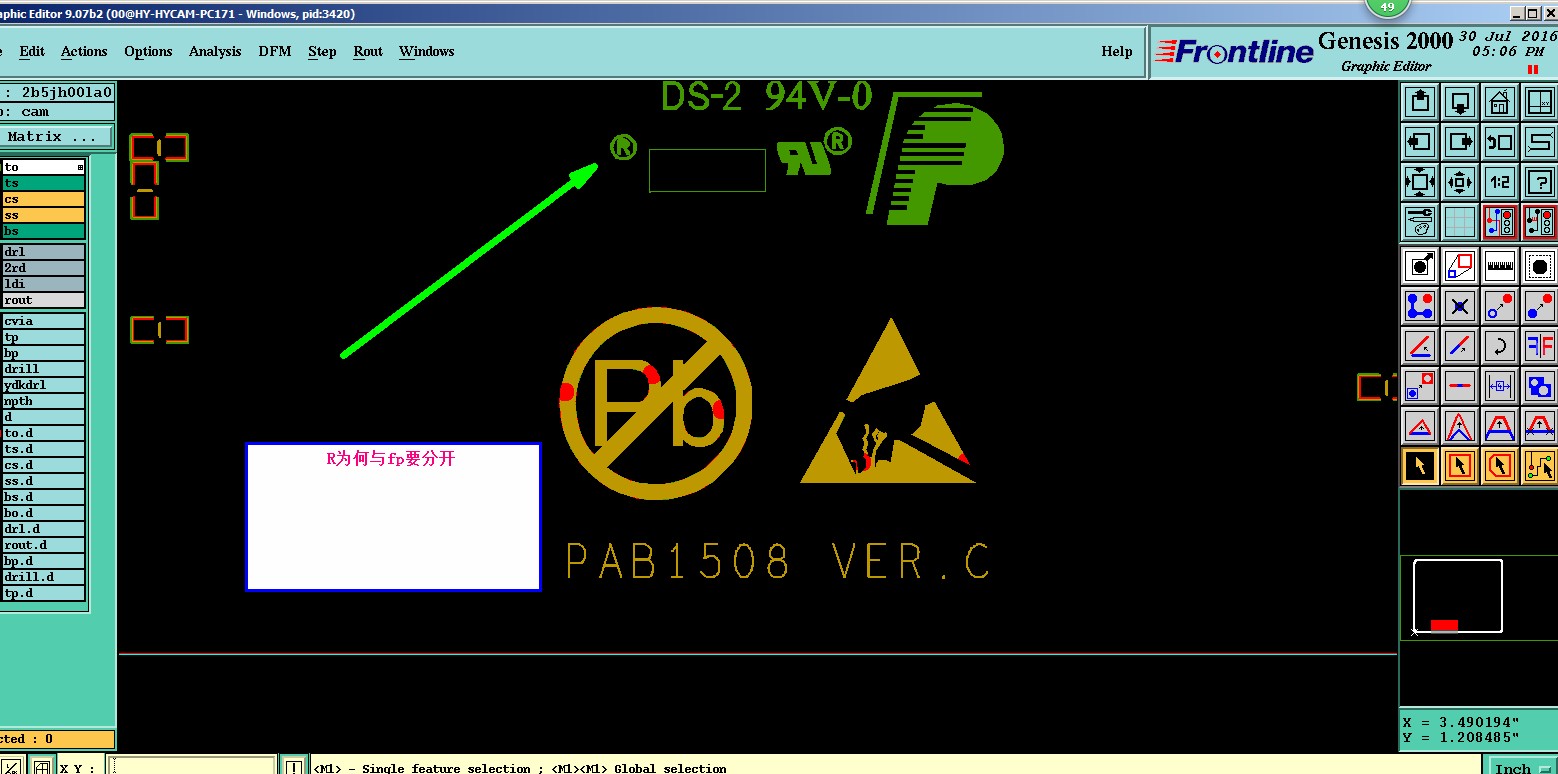Select the 'rout' layer row
Image resolution: width=1558 pixels, height=774 pixels.
point(43,300)
